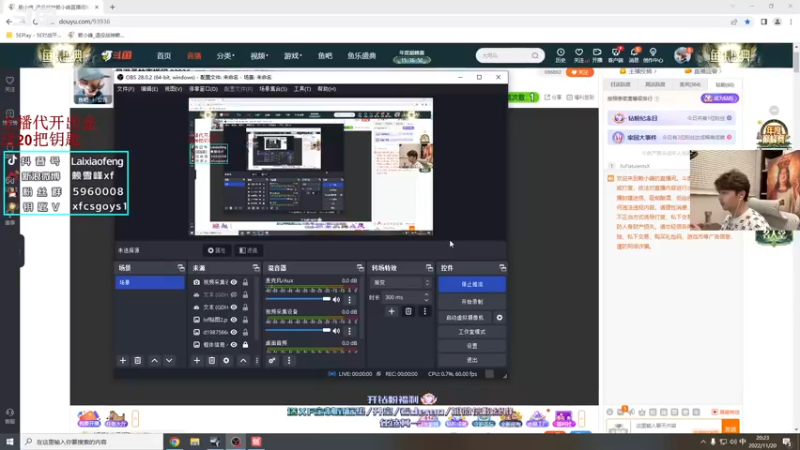Screen dimensions: 800x450
Task: Enable 工作室模式 studio mode button
Action: point(472,332)
